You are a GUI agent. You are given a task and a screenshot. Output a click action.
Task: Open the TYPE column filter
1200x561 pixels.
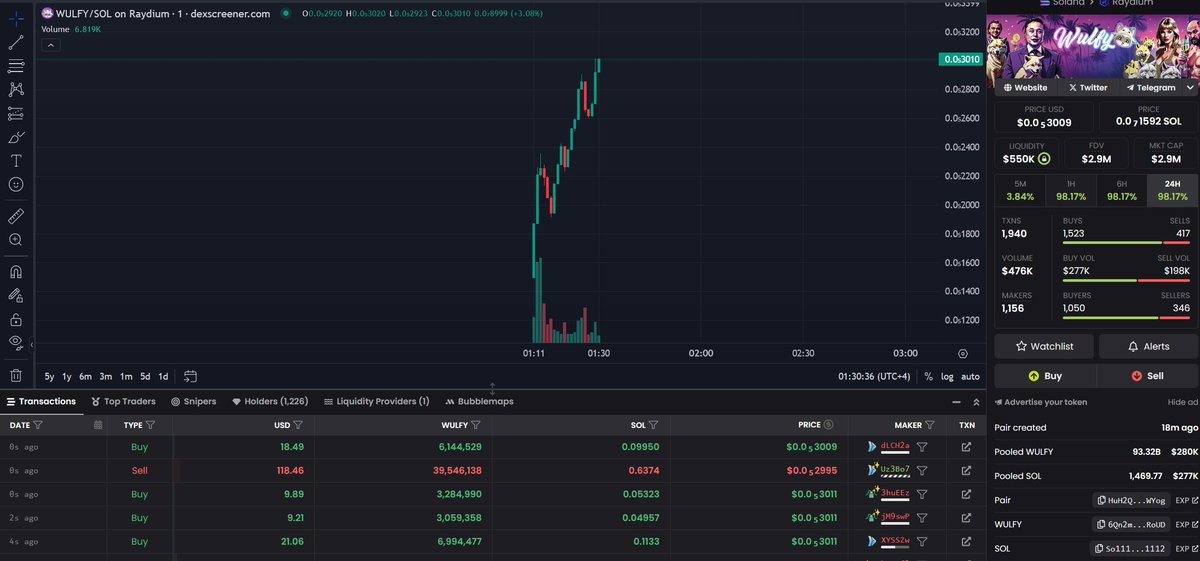click(x=151, y=425)
